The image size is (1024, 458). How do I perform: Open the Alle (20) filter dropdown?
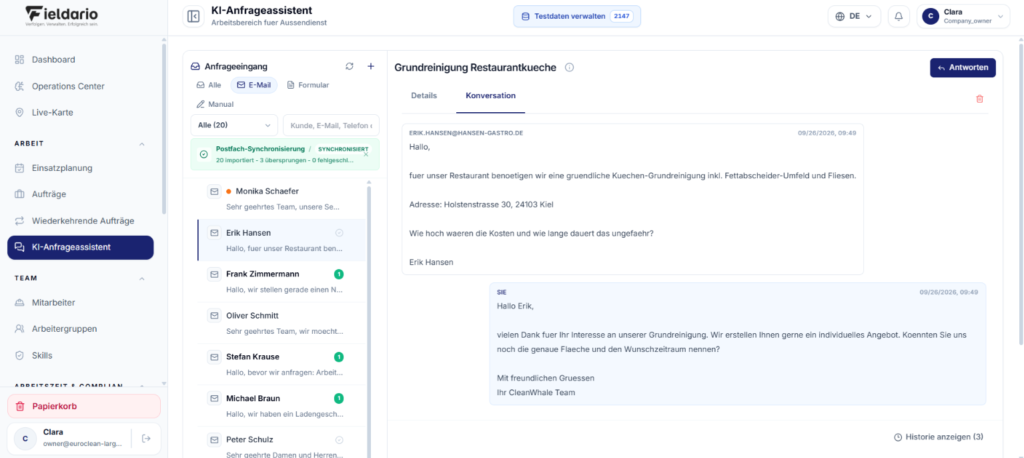[x=234, y=125]
